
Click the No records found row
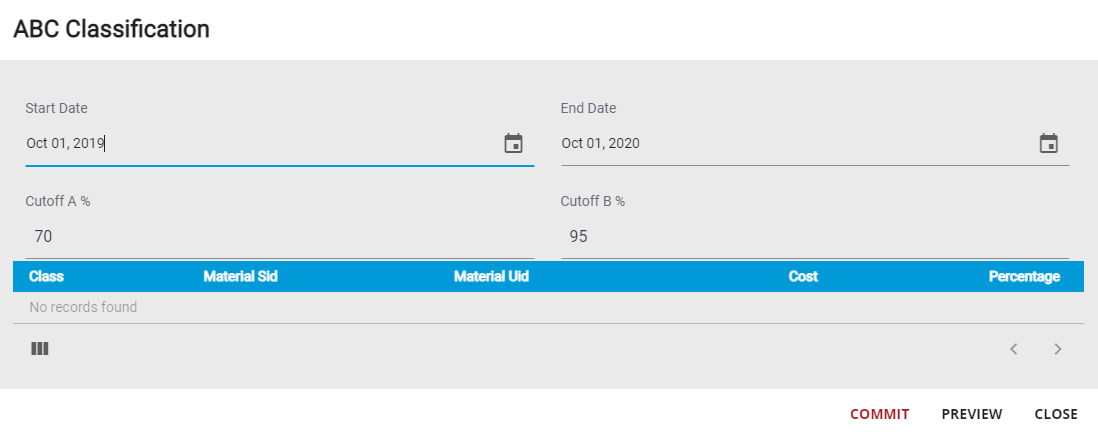click(x=84, y=307)
